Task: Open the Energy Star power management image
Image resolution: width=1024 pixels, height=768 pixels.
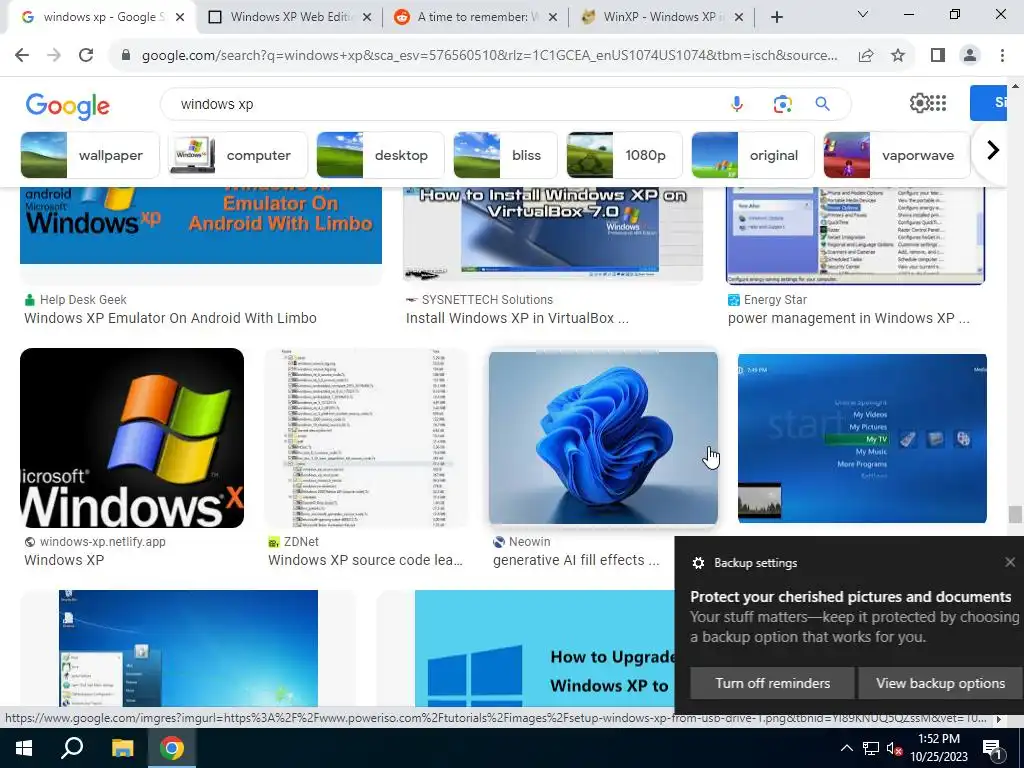Action: tap(856, 235)
